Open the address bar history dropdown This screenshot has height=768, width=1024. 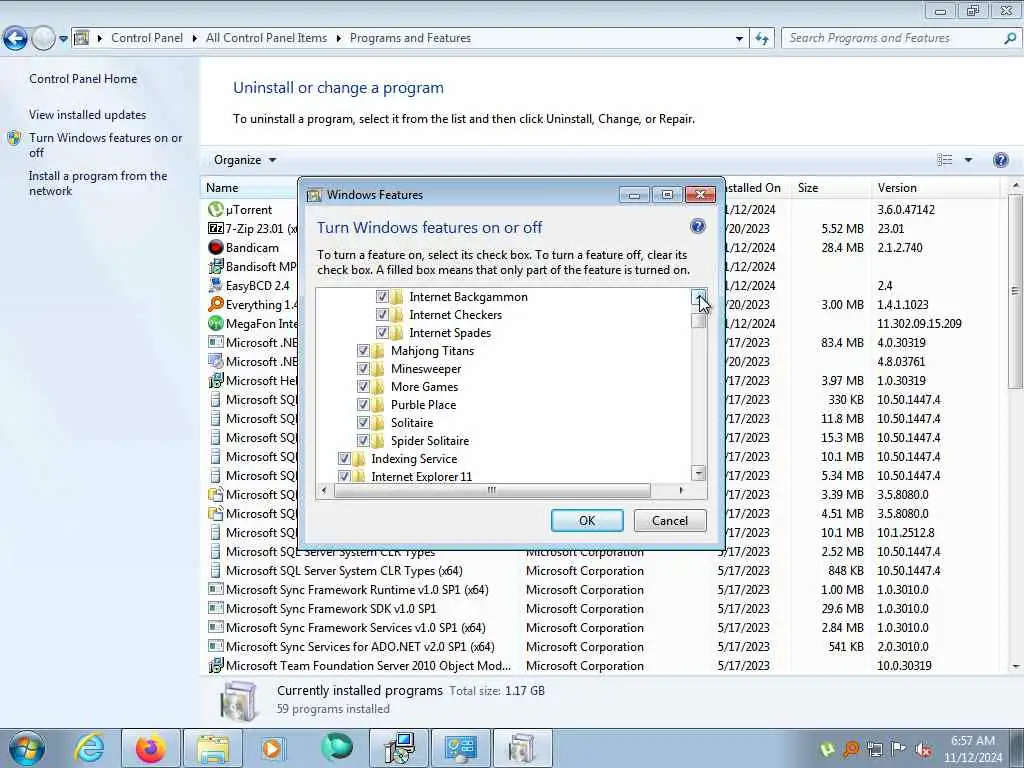coord(739,39)
